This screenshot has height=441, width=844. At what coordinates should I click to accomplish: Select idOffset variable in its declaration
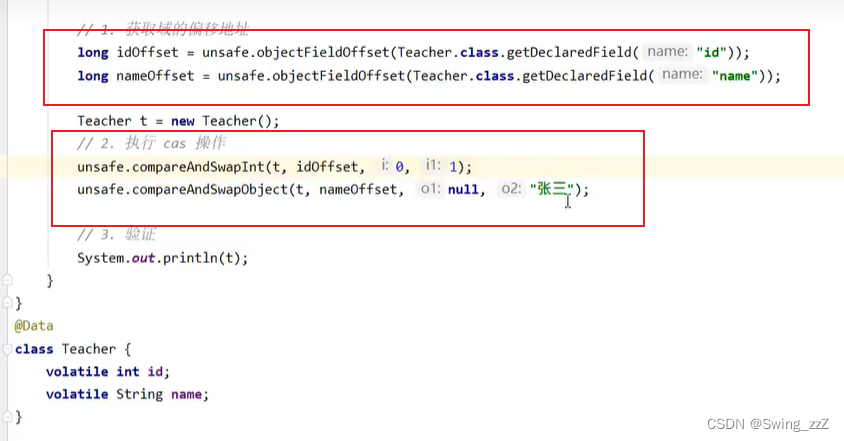pyautogui.click(x=147, y=52)
